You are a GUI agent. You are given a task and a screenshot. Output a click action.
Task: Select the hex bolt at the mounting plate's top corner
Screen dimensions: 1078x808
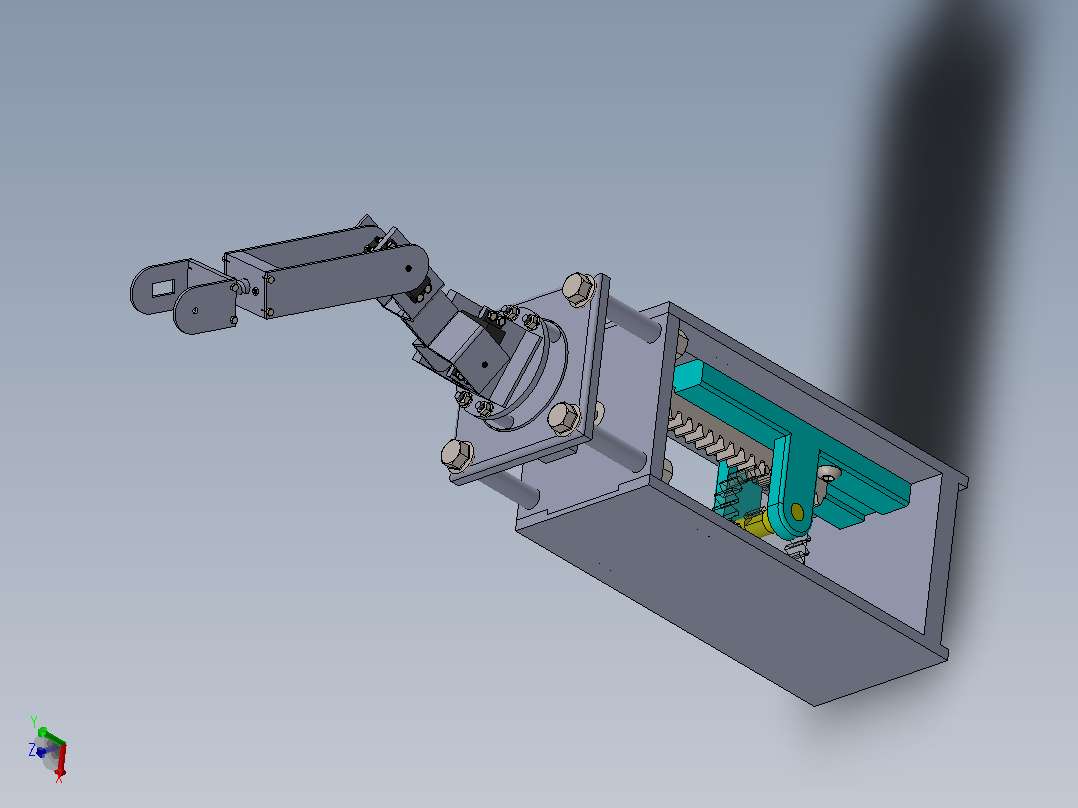coord(579,290)
